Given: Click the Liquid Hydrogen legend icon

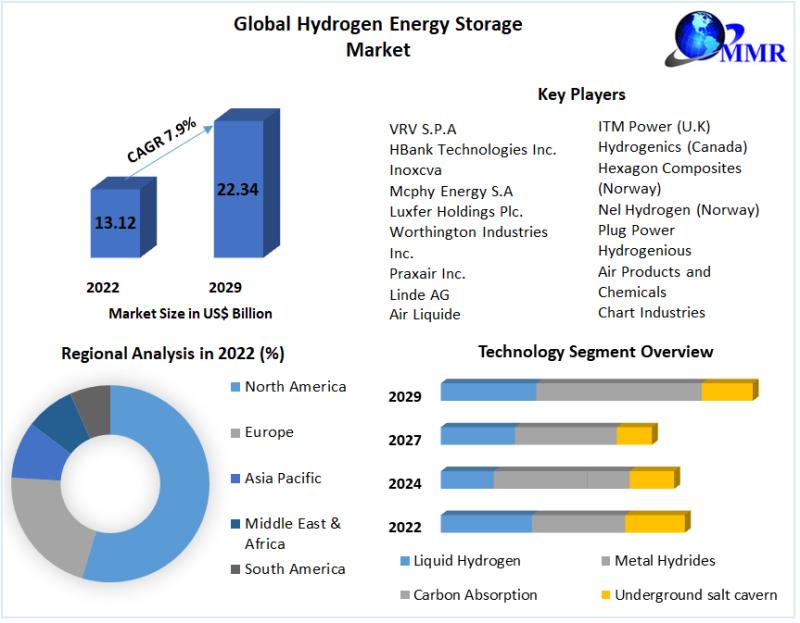Looking at the screenshot, I should (404, 562).
